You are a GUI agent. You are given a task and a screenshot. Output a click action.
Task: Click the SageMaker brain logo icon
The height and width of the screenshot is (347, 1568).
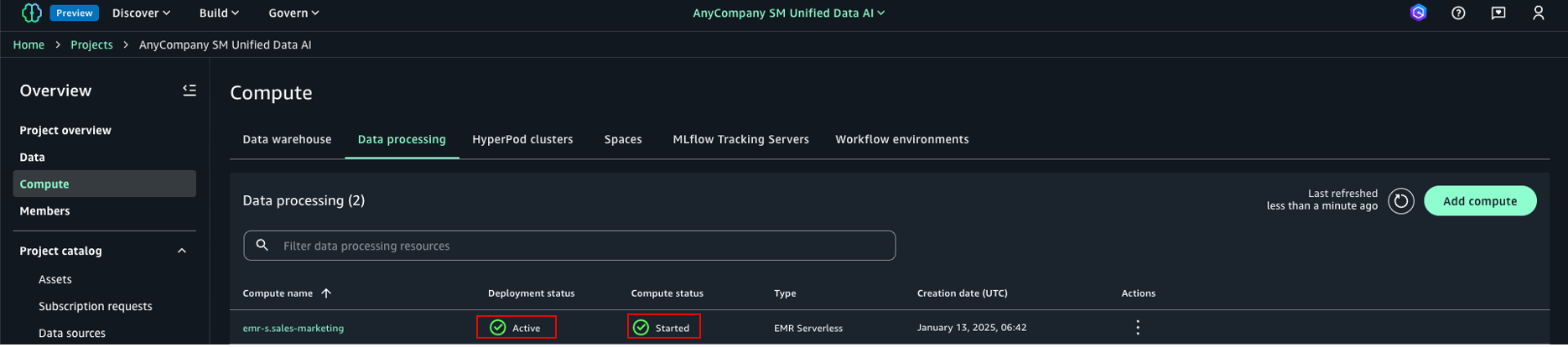tap(32, 13)
